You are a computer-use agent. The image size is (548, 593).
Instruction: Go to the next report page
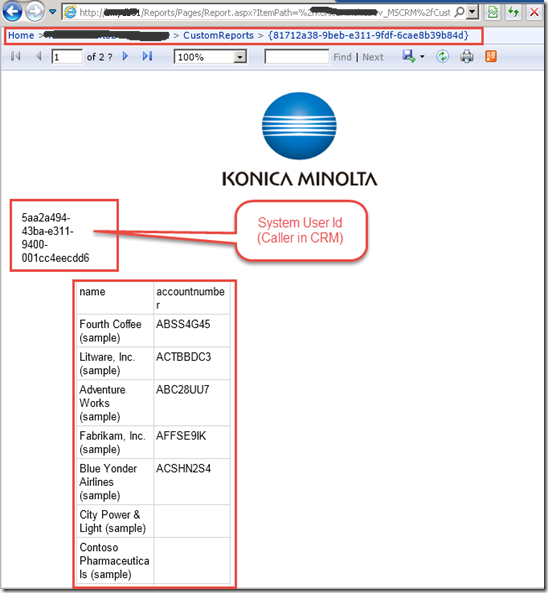click(x=125, y=56)
